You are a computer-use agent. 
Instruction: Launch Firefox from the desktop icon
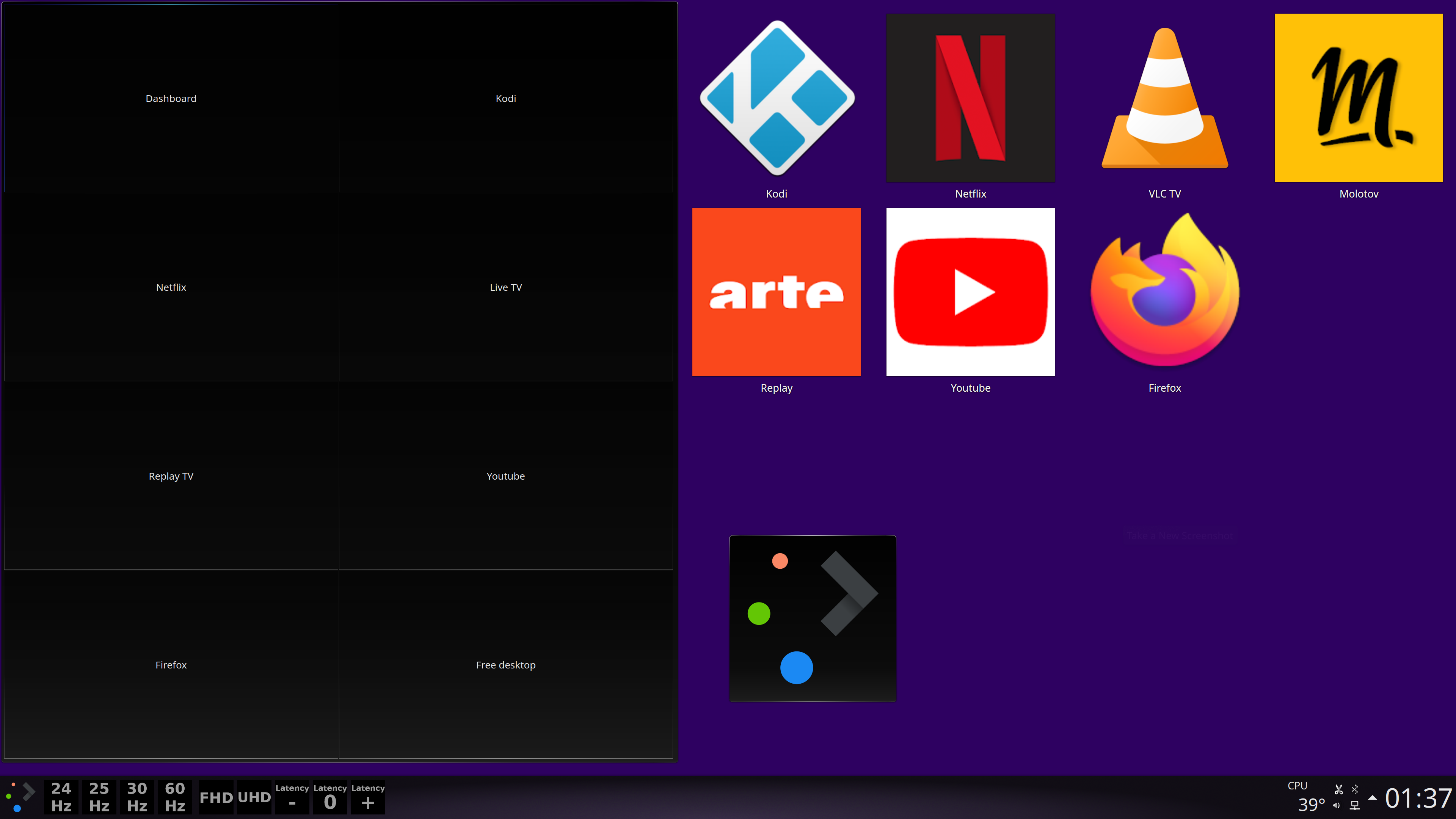pyautogui.click(x=1164, y=289)
